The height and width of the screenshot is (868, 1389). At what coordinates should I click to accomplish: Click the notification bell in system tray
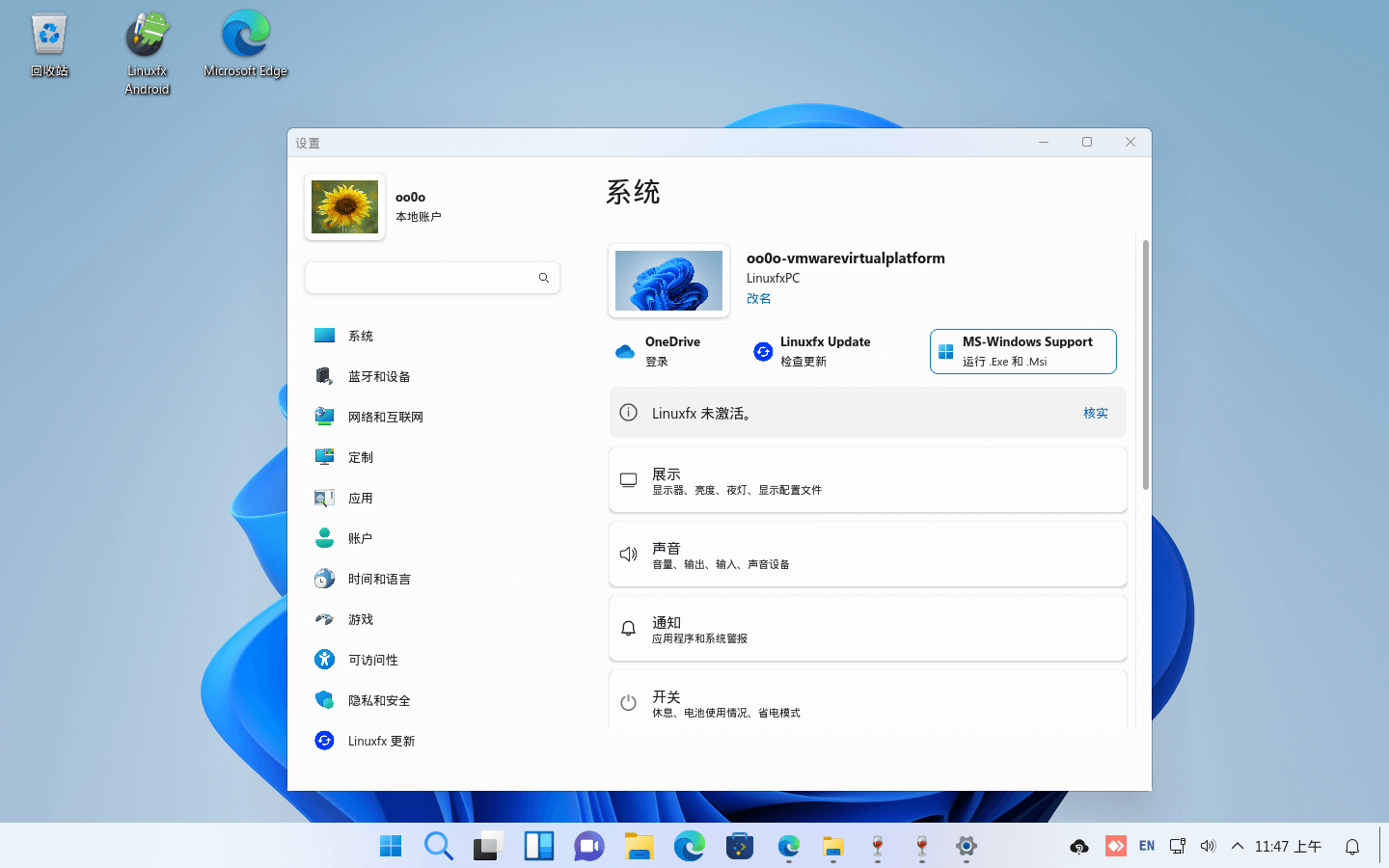pyautogui.click(x=1351, y=845)
